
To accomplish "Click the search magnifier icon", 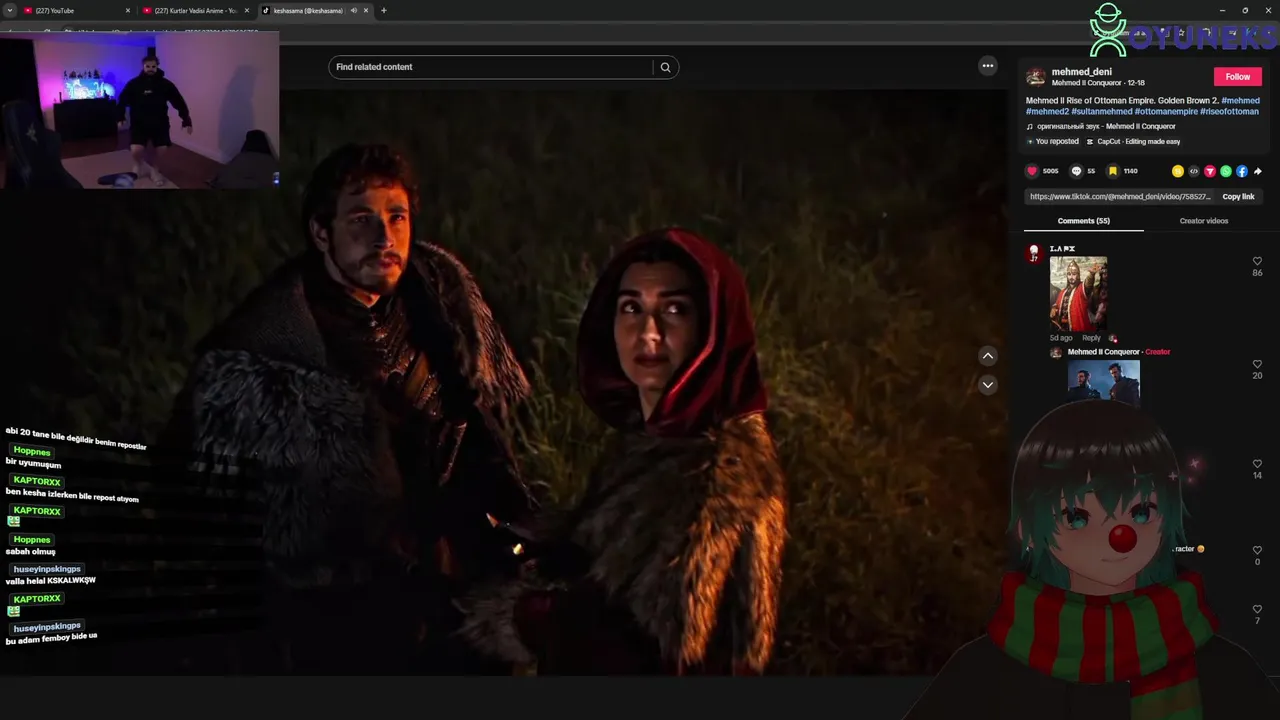I will pos(665,67).
